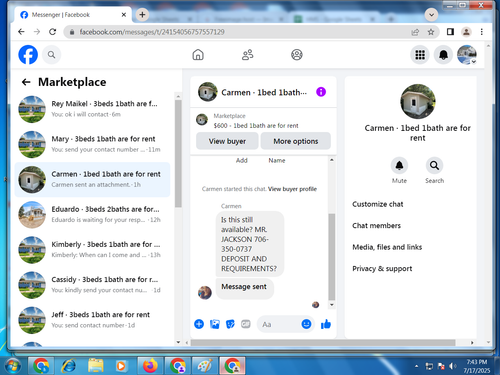500x375 pixels.
Task: Toggle the browser side panel icon
Action: [x=450, y=32]
